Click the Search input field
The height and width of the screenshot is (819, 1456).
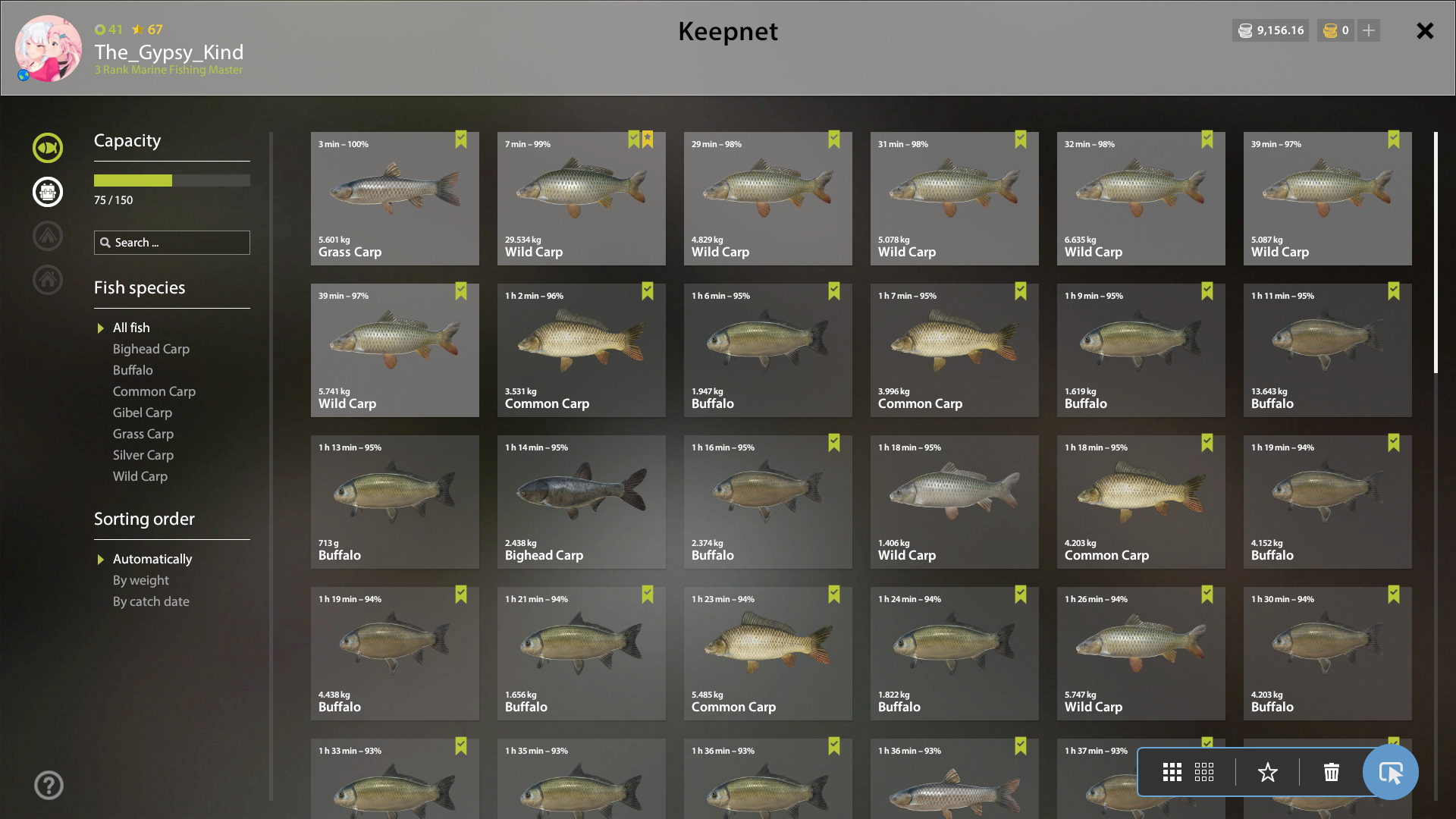pos(172,243)
